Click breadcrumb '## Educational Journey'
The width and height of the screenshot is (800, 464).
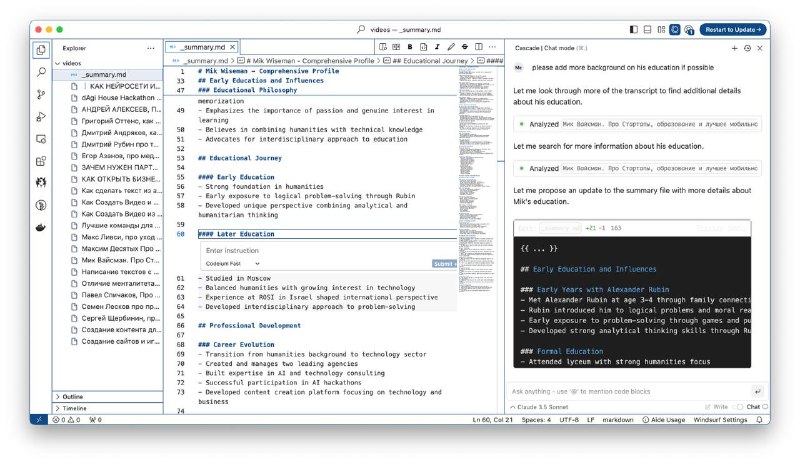pyautogui.click(x=430, y=61)
